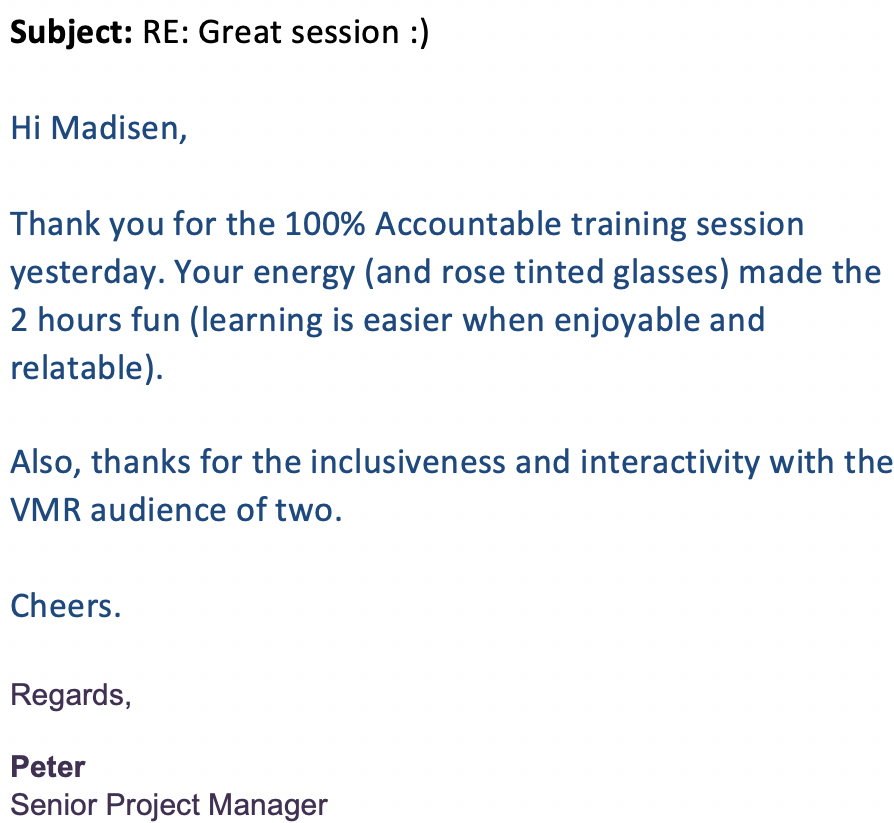Click the 'Cheers.' line

coord(66,606)
